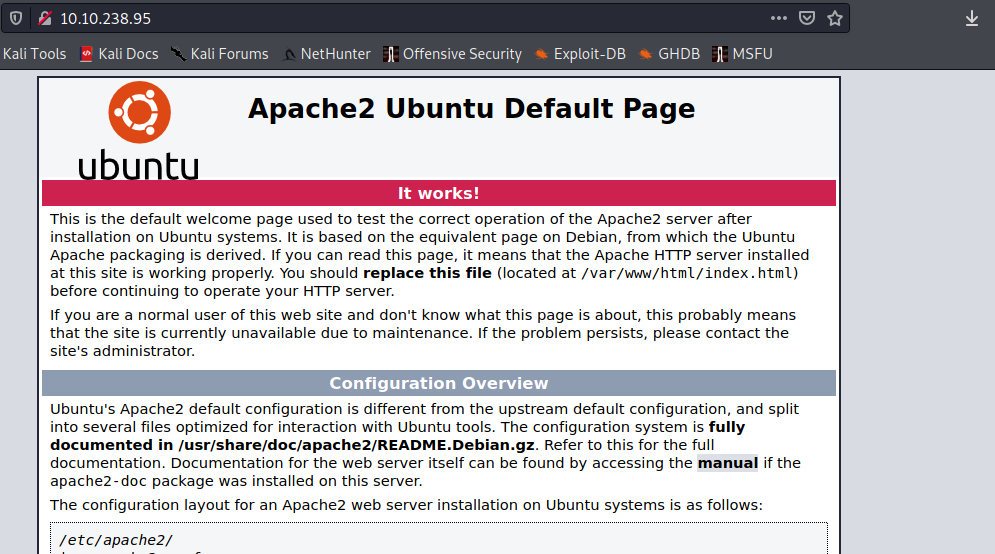Viewport: 995px width, 554px height.
Task: Open the Offensive Security bookmark
Action: click(452, 54)
